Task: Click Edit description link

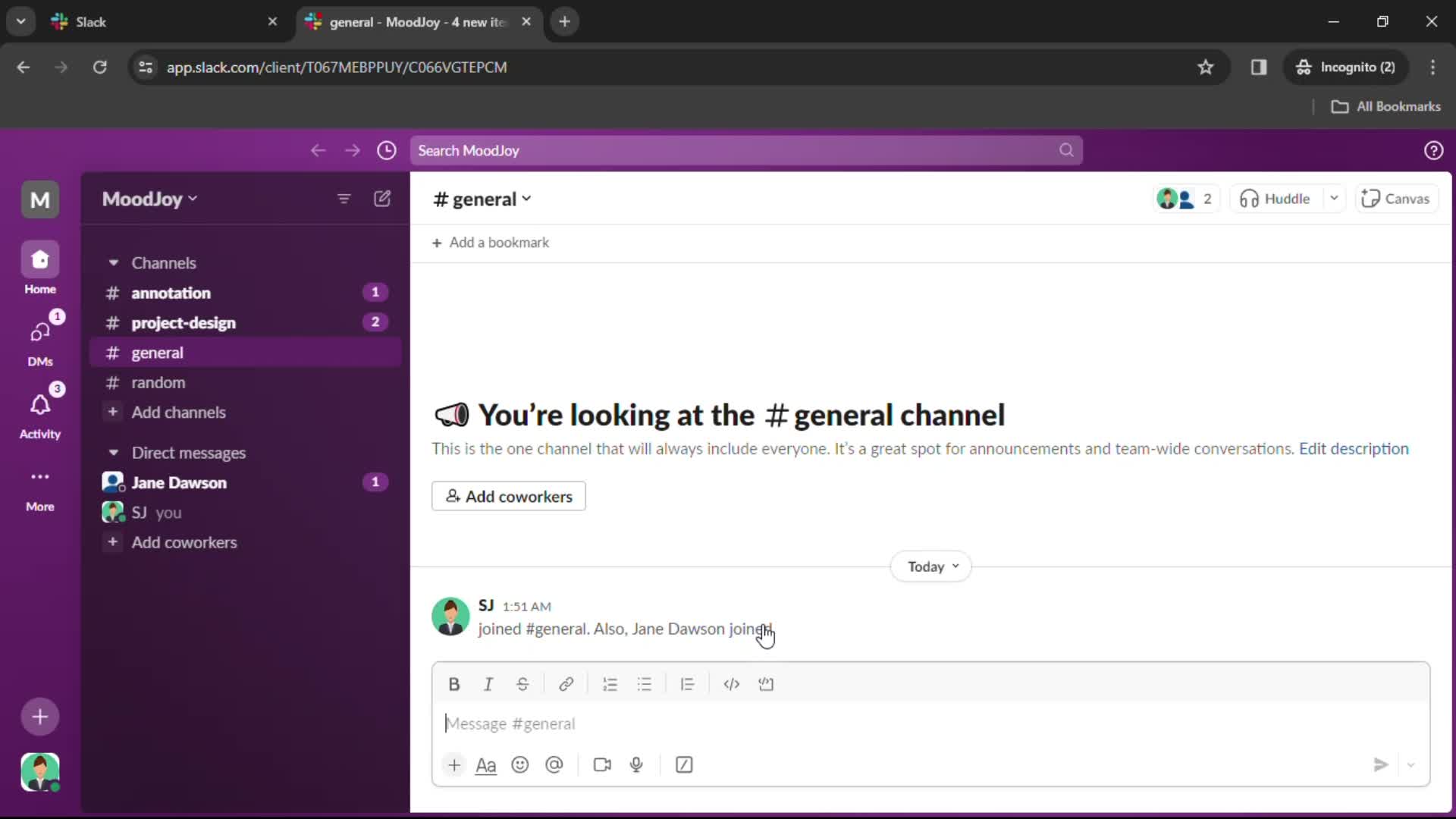Action: (x=1354, y=449)
